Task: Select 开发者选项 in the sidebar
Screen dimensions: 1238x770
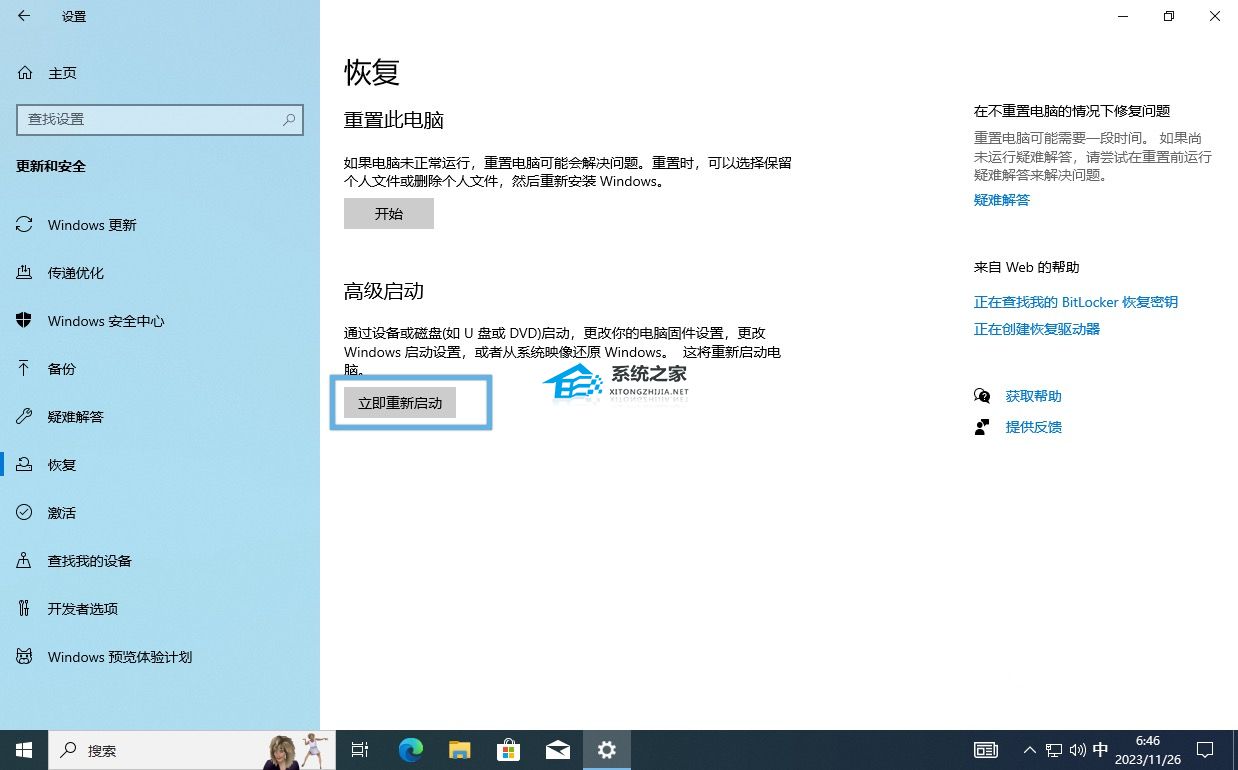Action: 82,608
